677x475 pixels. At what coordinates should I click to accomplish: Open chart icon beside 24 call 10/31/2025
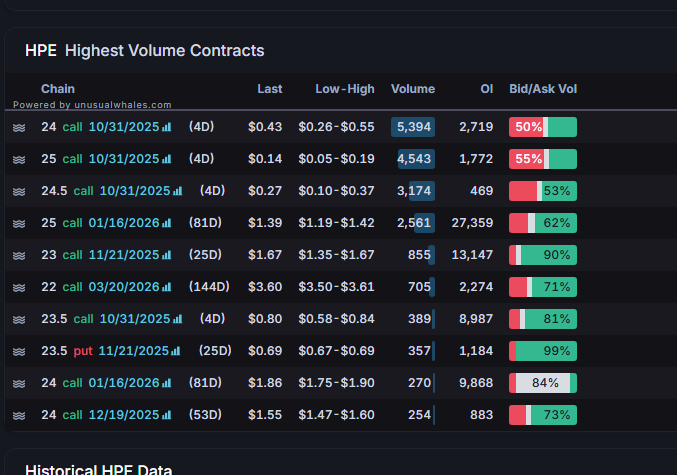click(x=167, y=127)
